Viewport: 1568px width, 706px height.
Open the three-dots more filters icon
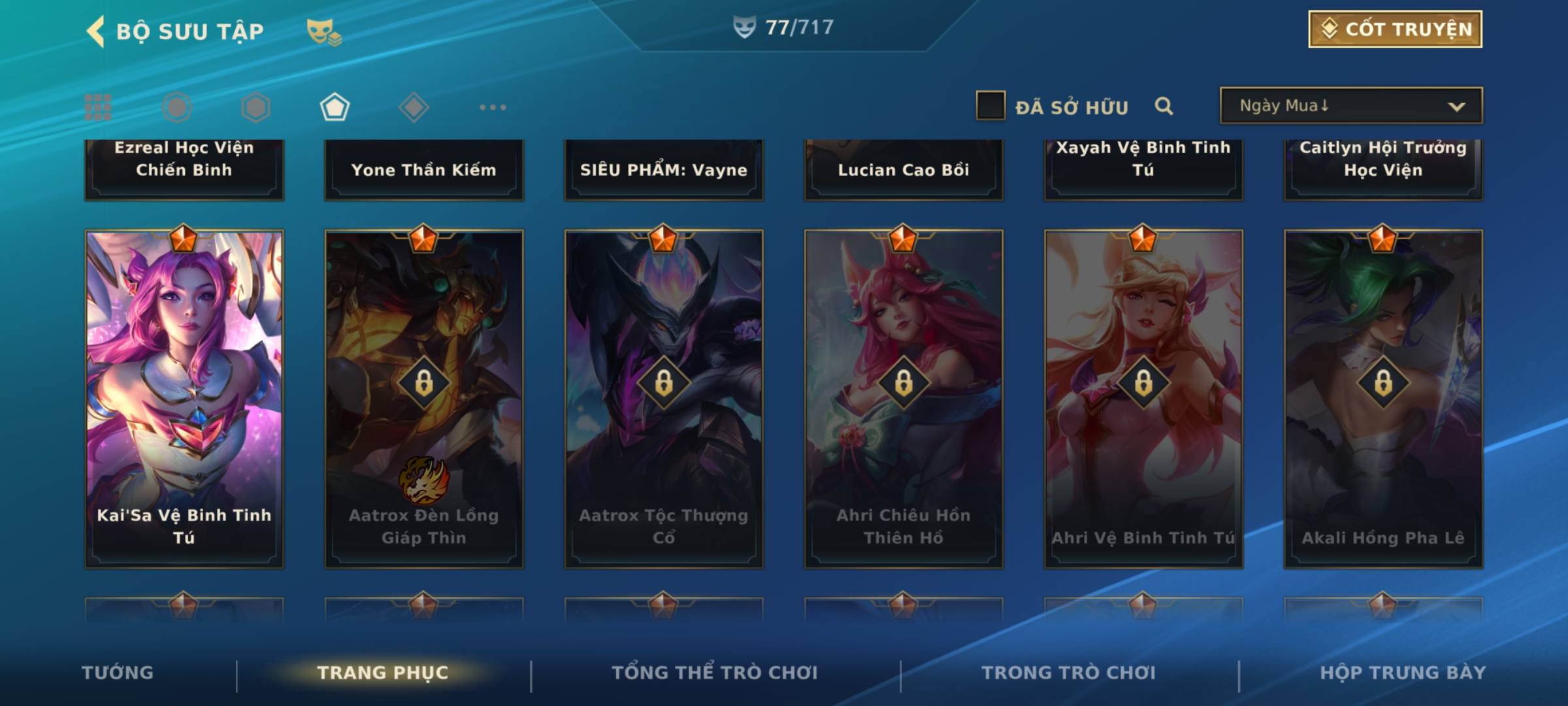(x=493, y=107)
